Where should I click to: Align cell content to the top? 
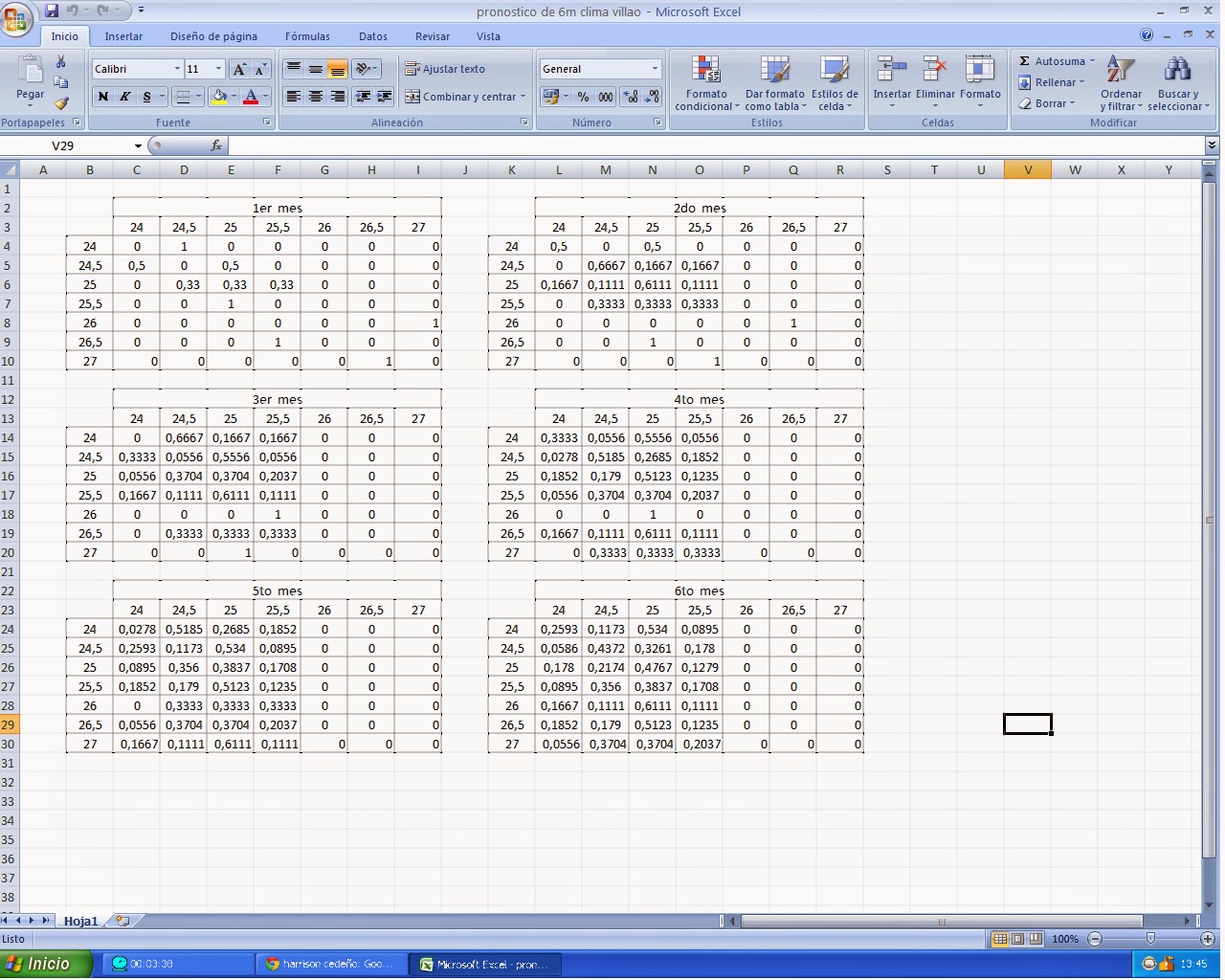294,69
